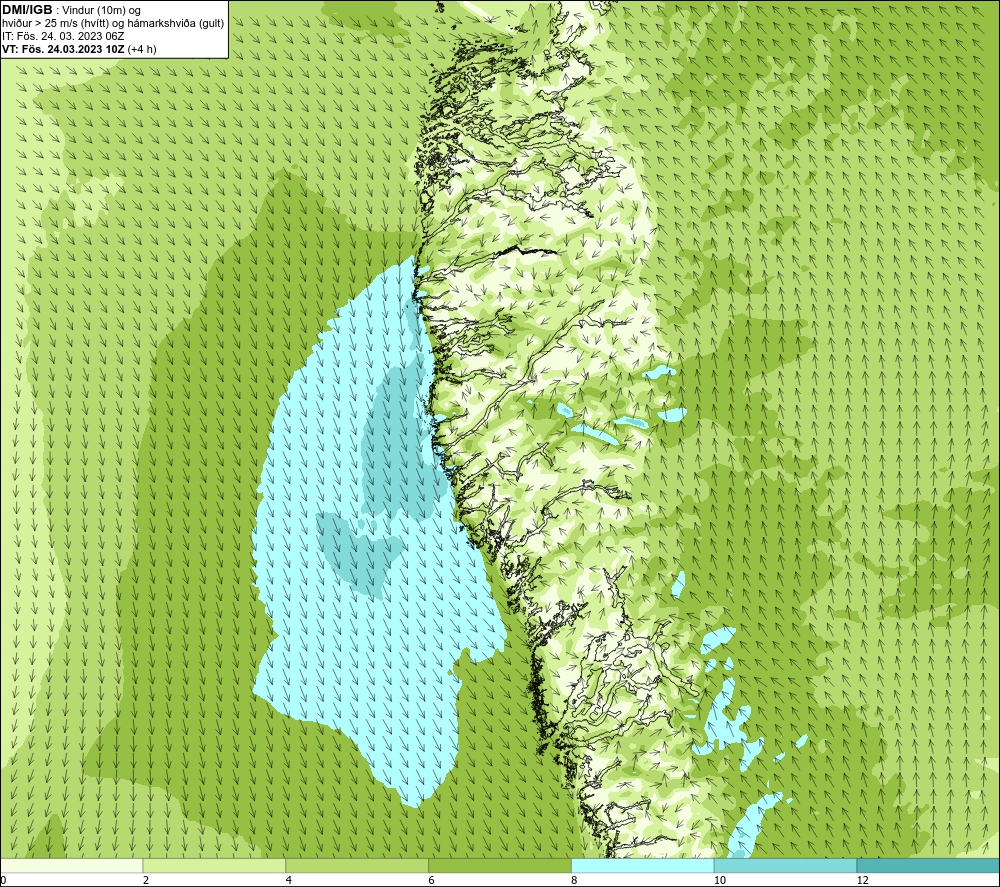Click the 2–4 m/s light green color segment
Viewport: 1000px width, 887px height.
coord(214,865)
